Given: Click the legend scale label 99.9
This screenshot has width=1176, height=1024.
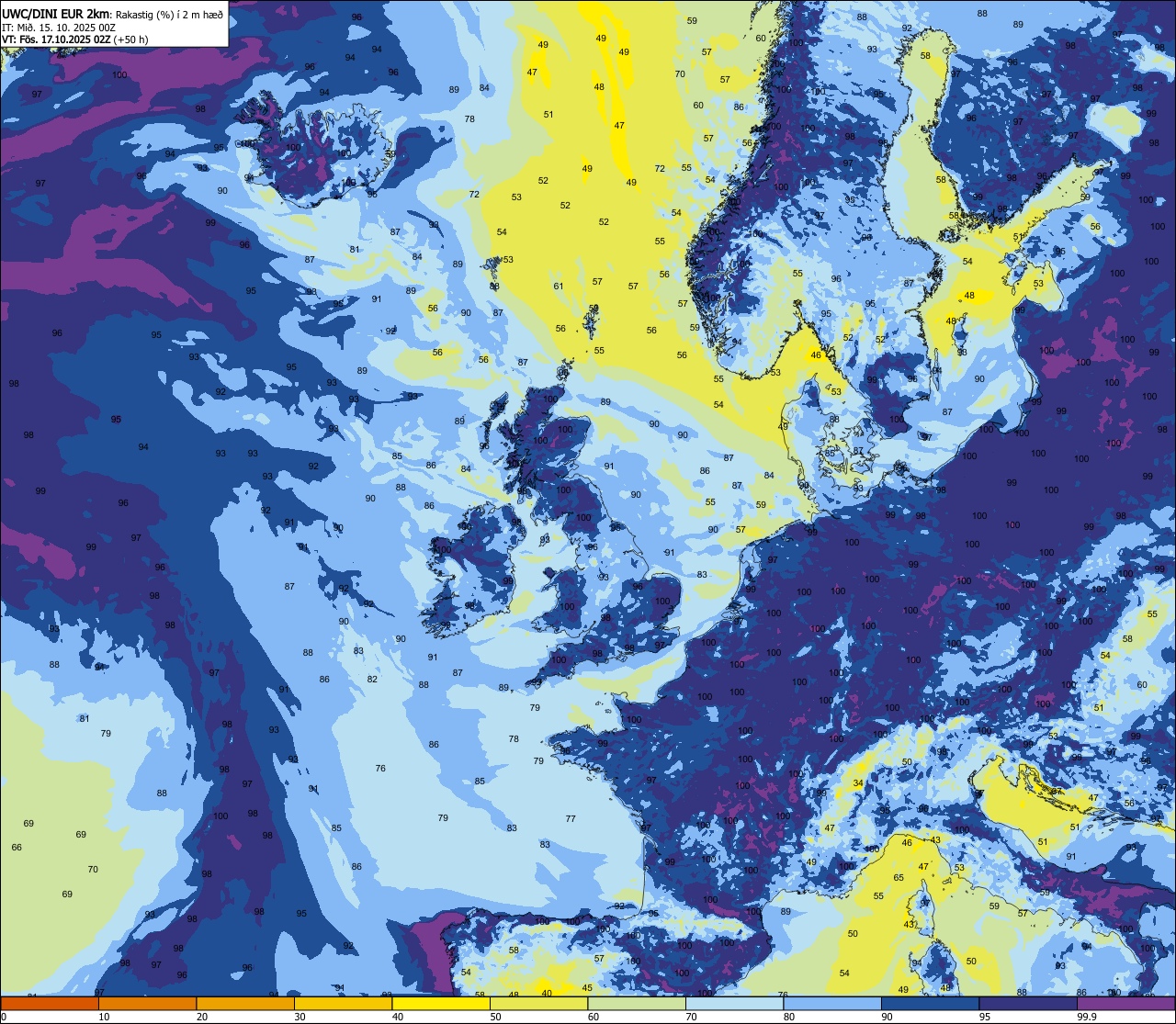Looking at the screenshot, I should pyautogui.click(x=1088, y=1017).
